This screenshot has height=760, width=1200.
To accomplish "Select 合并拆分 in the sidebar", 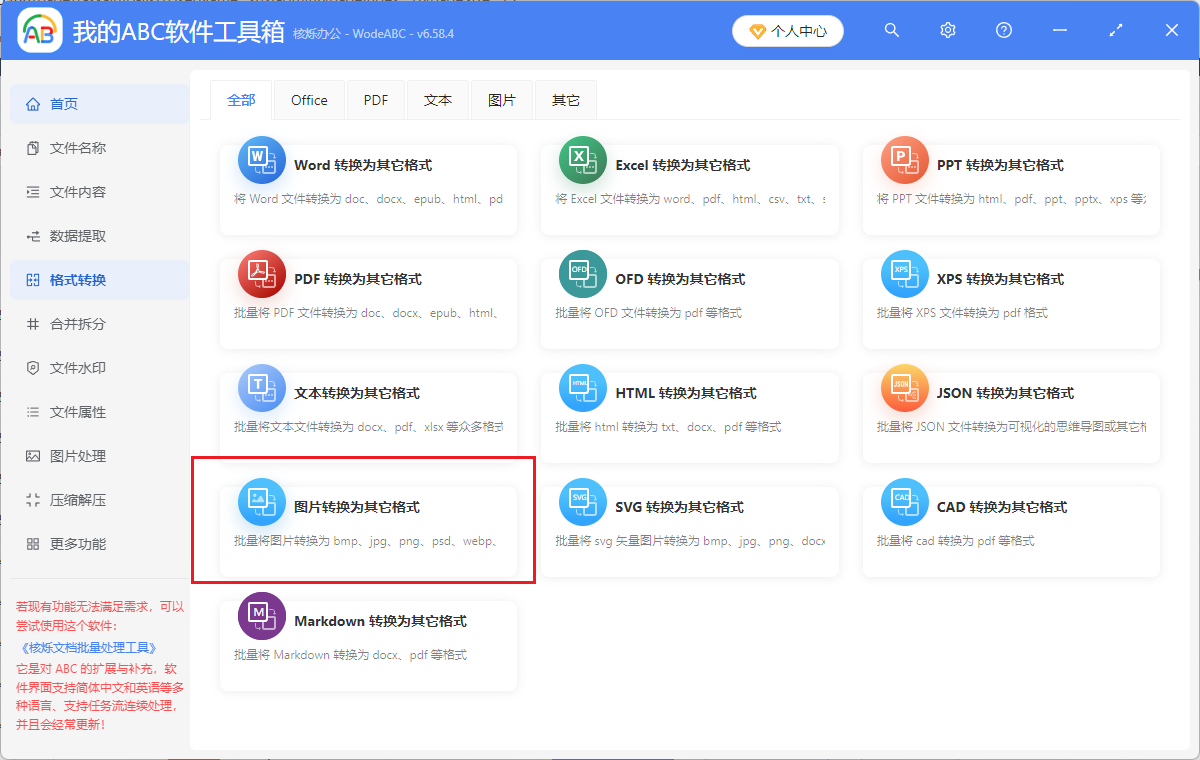I will [78, 324].
